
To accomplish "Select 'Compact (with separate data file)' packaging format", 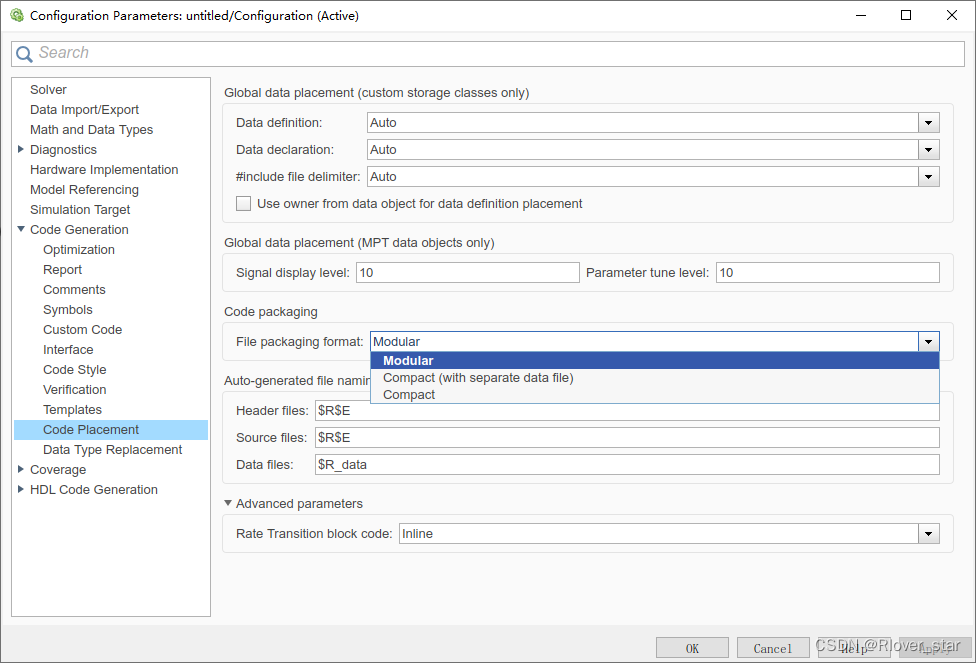I will [x=476, y=378].
